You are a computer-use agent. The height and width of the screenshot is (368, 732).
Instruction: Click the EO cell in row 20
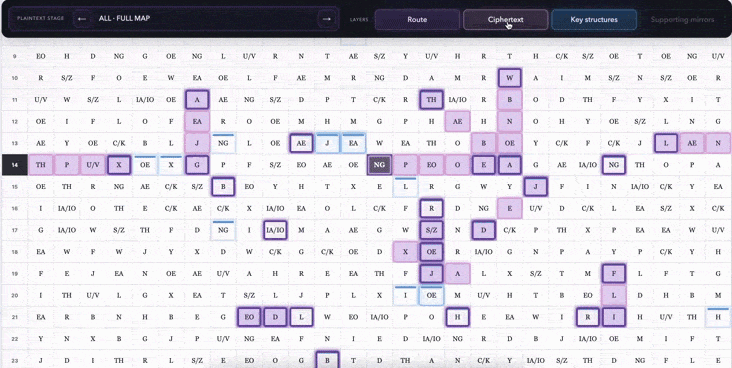coord(588,295)
